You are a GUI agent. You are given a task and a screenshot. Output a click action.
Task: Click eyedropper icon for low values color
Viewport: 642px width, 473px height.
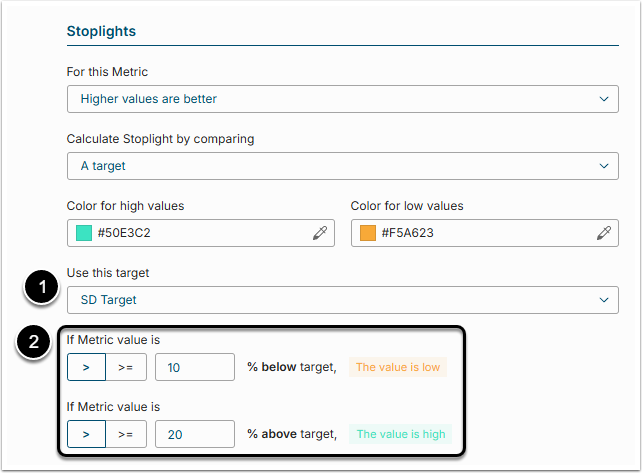[603, 233]
